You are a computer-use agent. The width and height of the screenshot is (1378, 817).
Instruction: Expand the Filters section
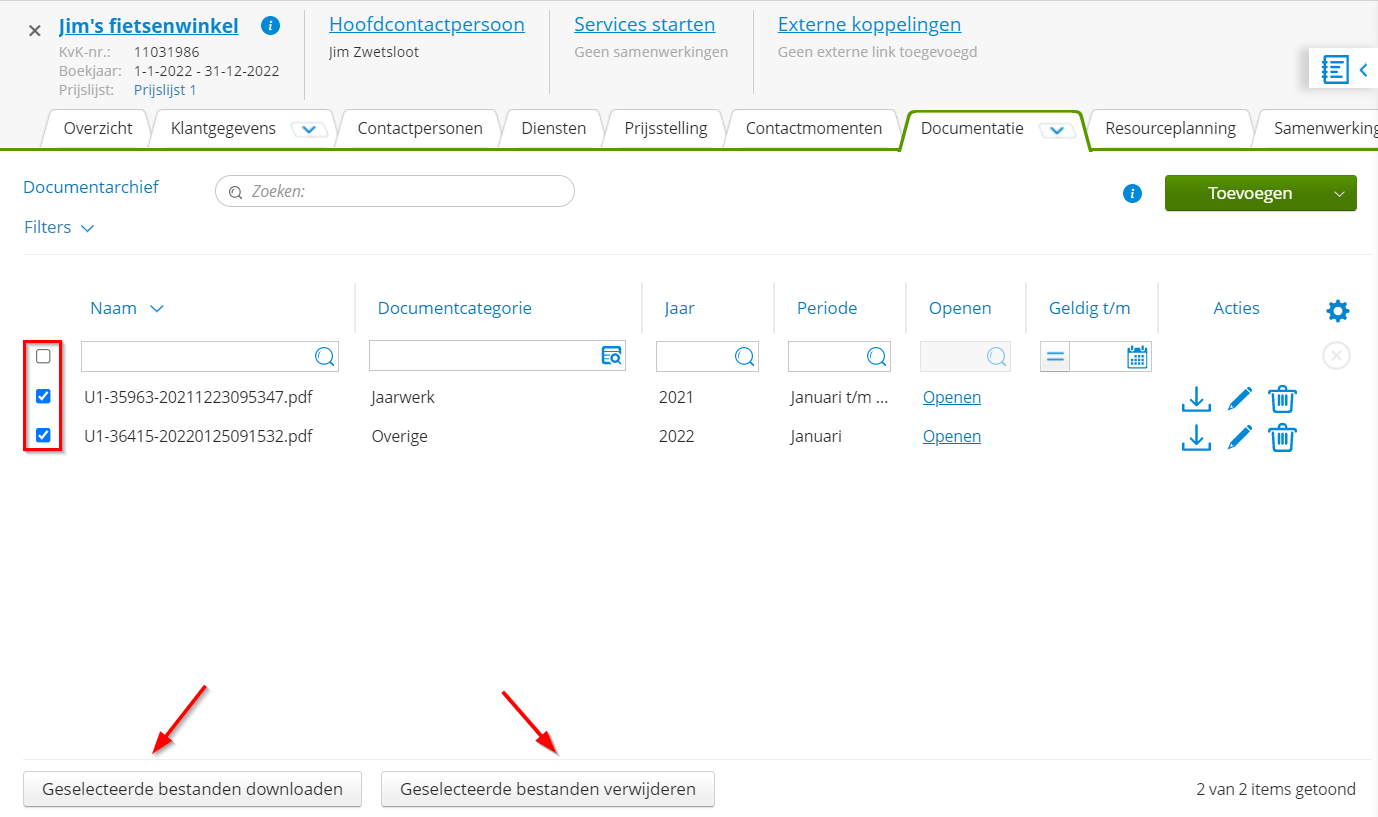58,227
